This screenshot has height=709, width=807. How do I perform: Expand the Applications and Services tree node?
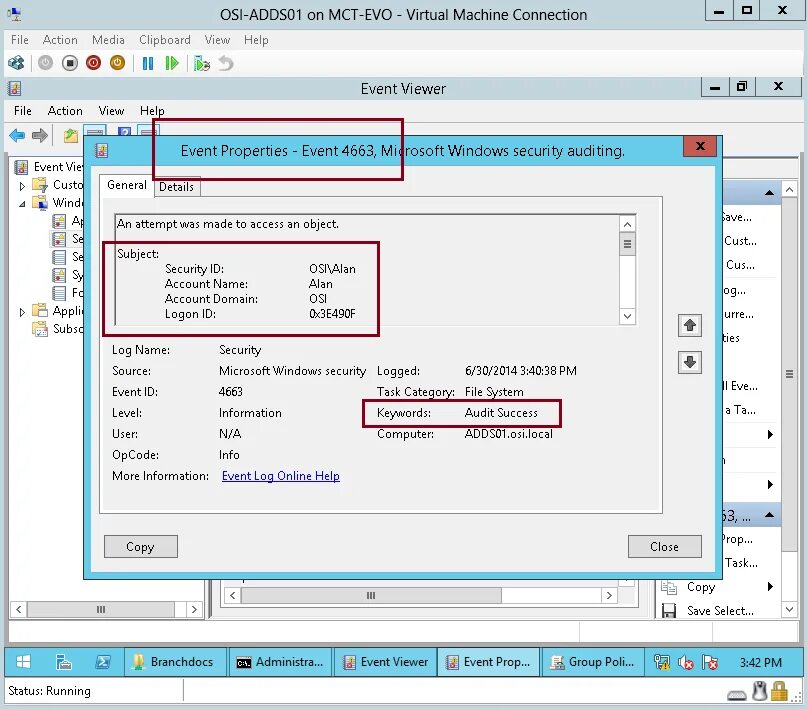tap(22, 312)
